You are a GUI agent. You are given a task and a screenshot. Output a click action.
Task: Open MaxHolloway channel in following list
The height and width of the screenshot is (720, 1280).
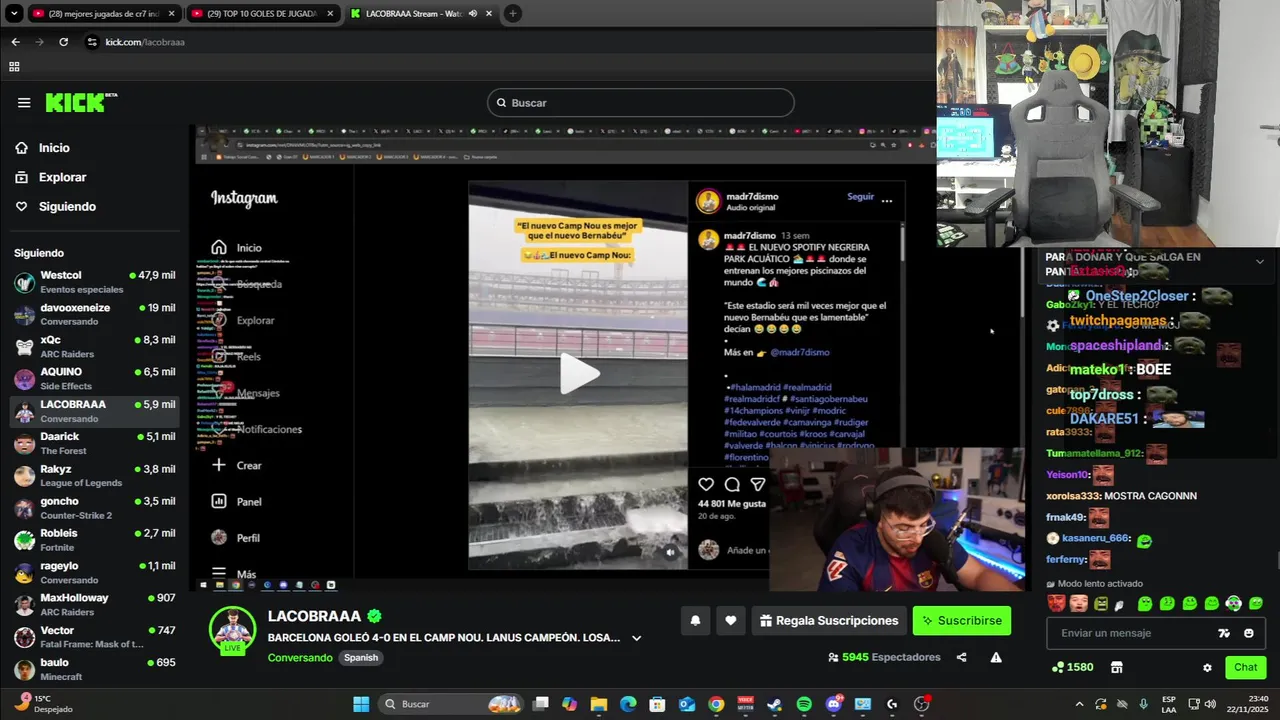95,605
